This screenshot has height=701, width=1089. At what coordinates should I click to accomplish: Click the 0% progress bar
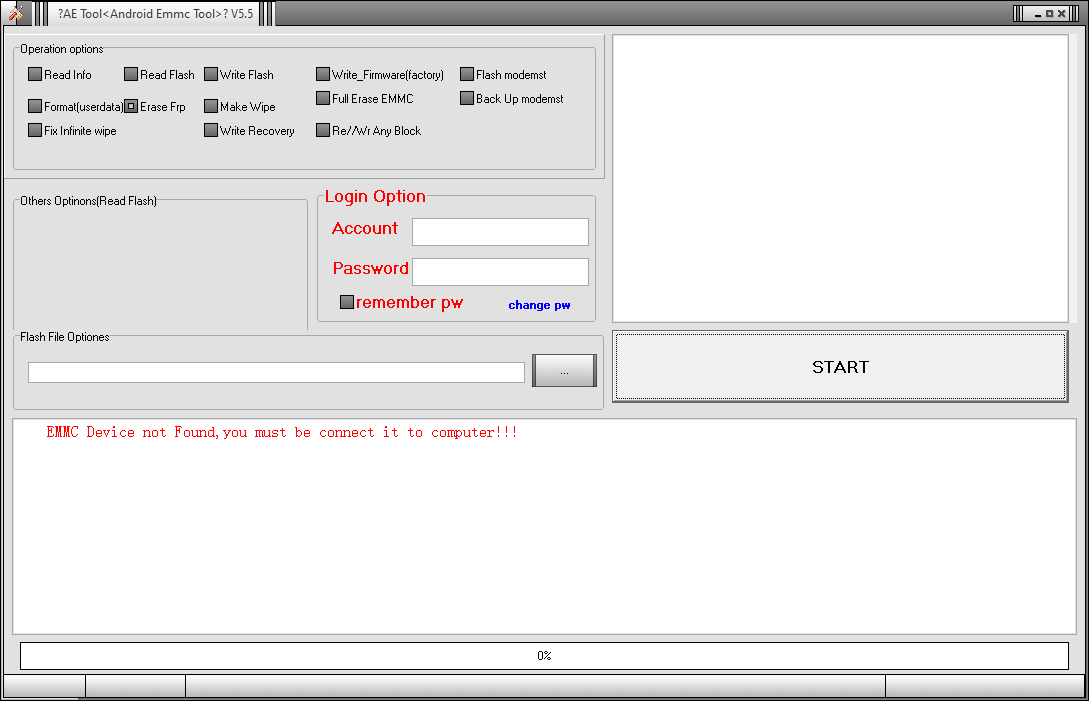tap(544, 655)
